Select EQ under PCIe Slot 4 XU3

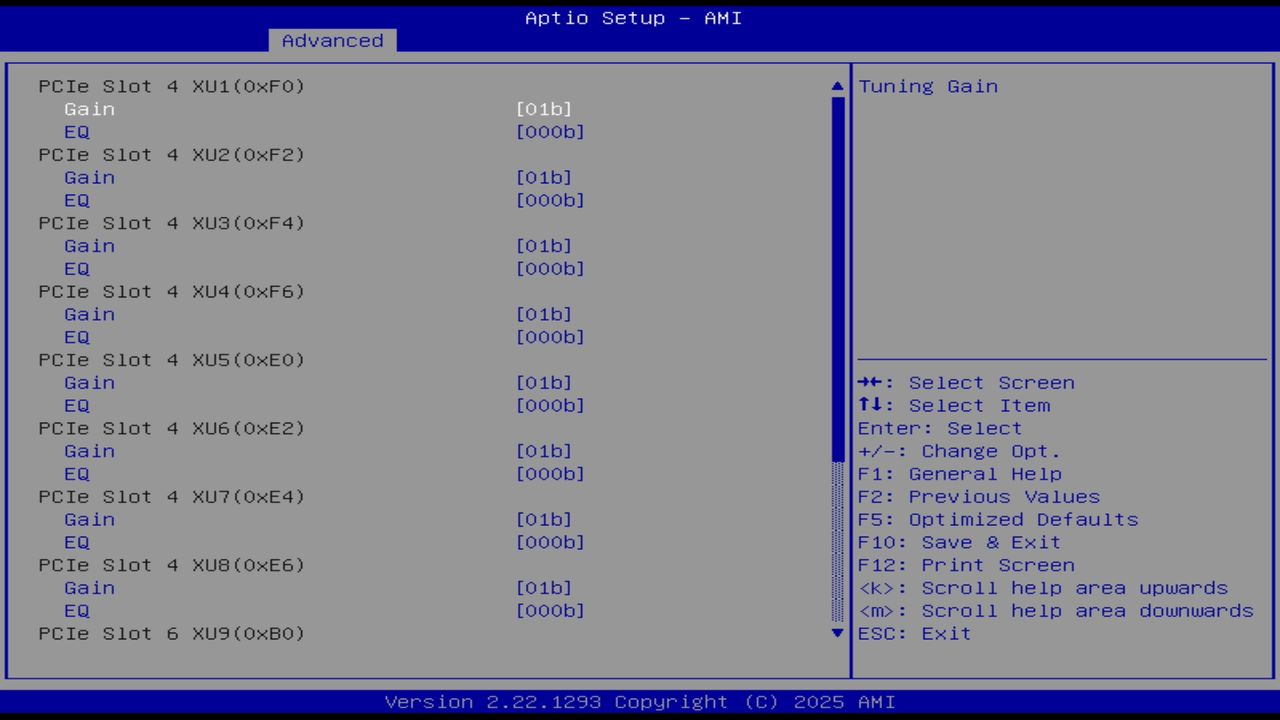(76, 268)
